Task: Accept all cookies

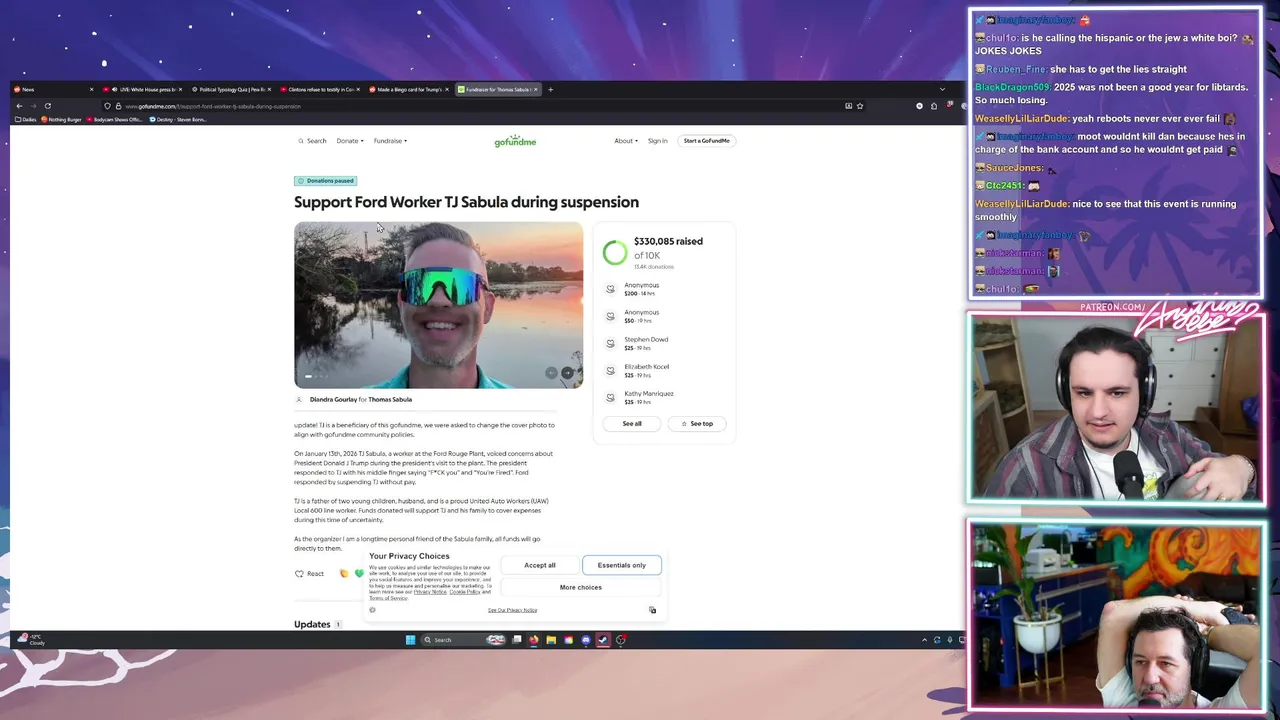Action: point(540,566)
